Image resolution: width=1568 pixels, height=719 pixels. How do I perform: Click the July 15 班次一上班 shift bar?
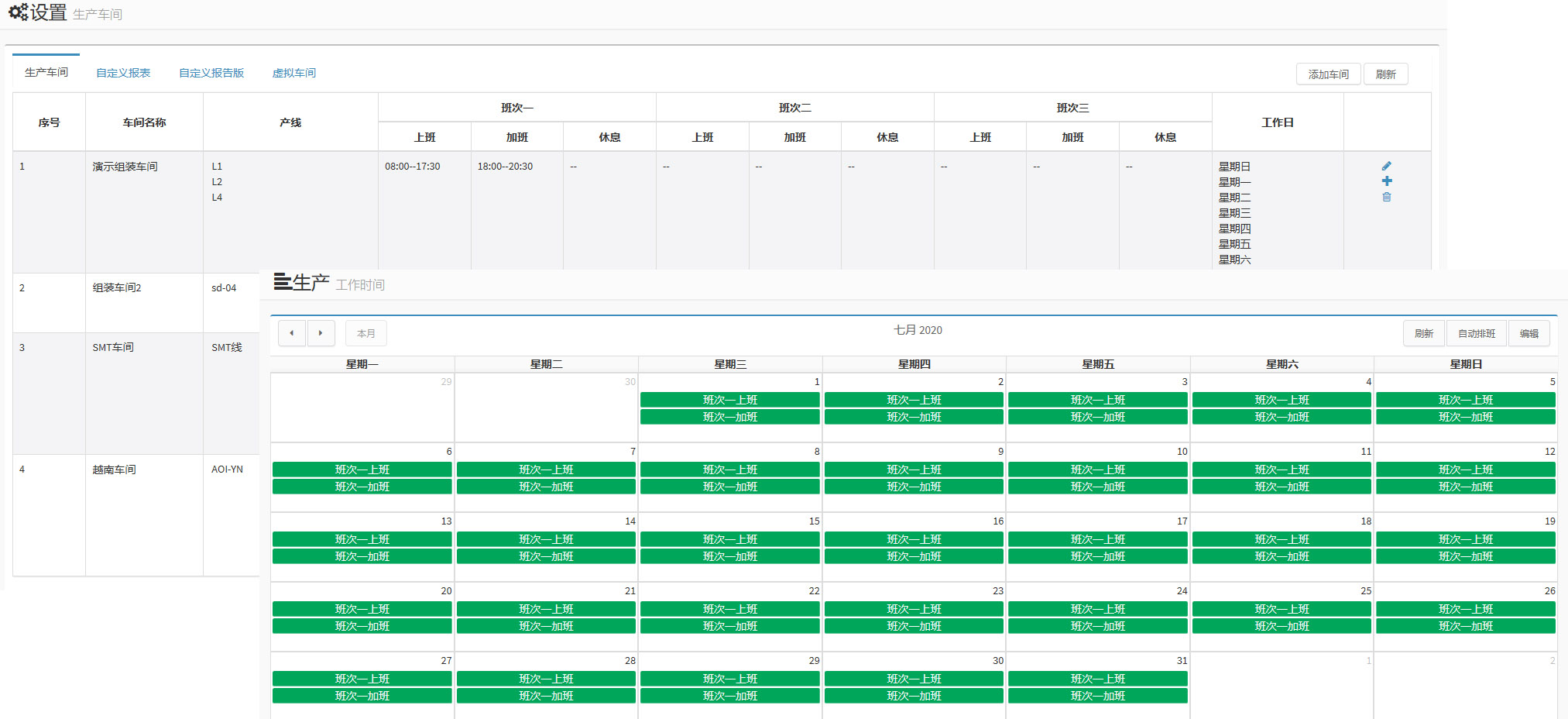[x=729, y=539]
